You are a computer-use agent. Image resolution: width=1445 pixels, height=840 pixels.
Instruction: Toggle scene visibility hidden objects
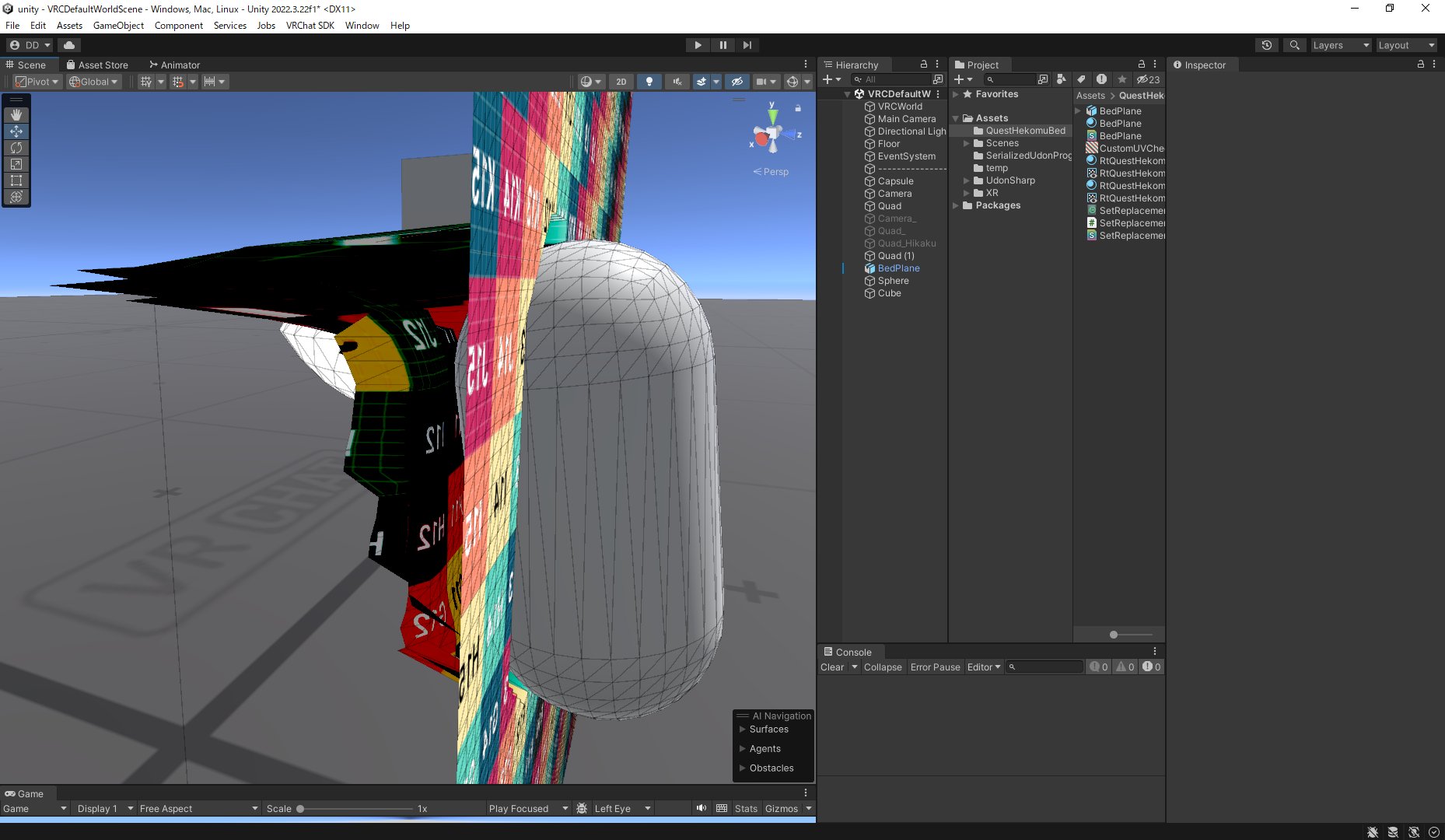[737, 82]
